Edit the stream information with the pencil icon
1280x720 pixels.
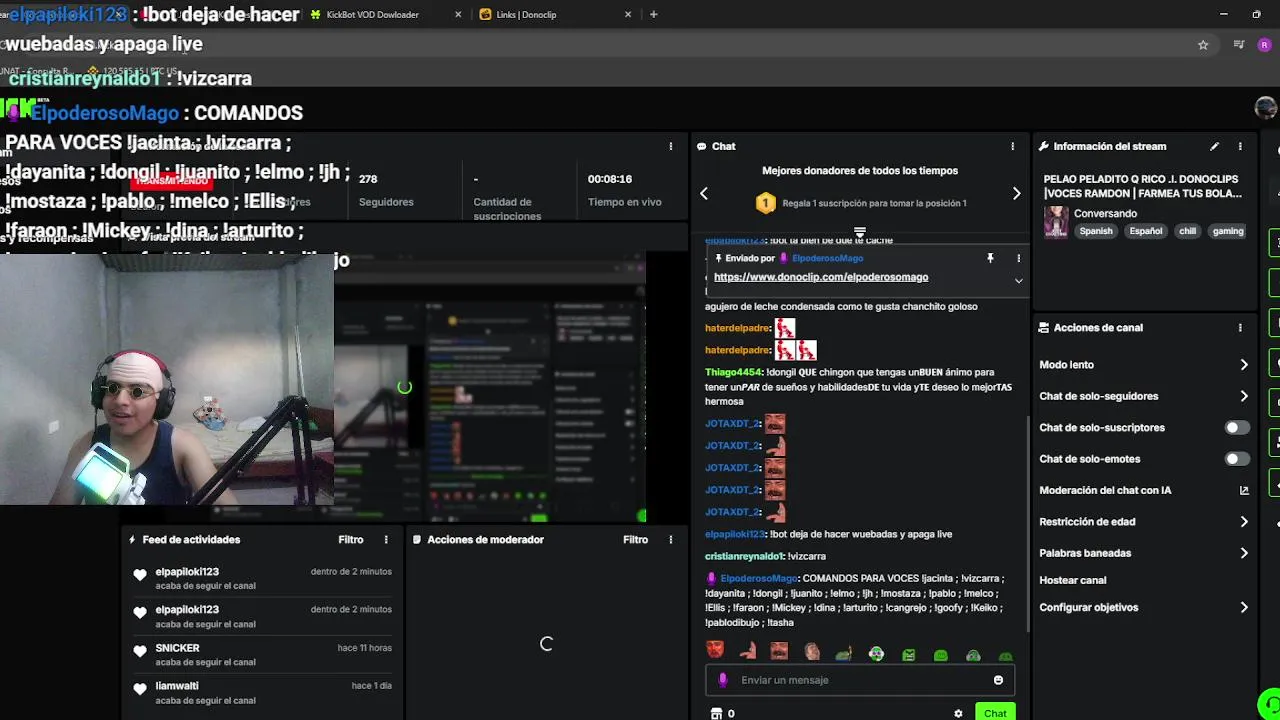[1214, 146]
